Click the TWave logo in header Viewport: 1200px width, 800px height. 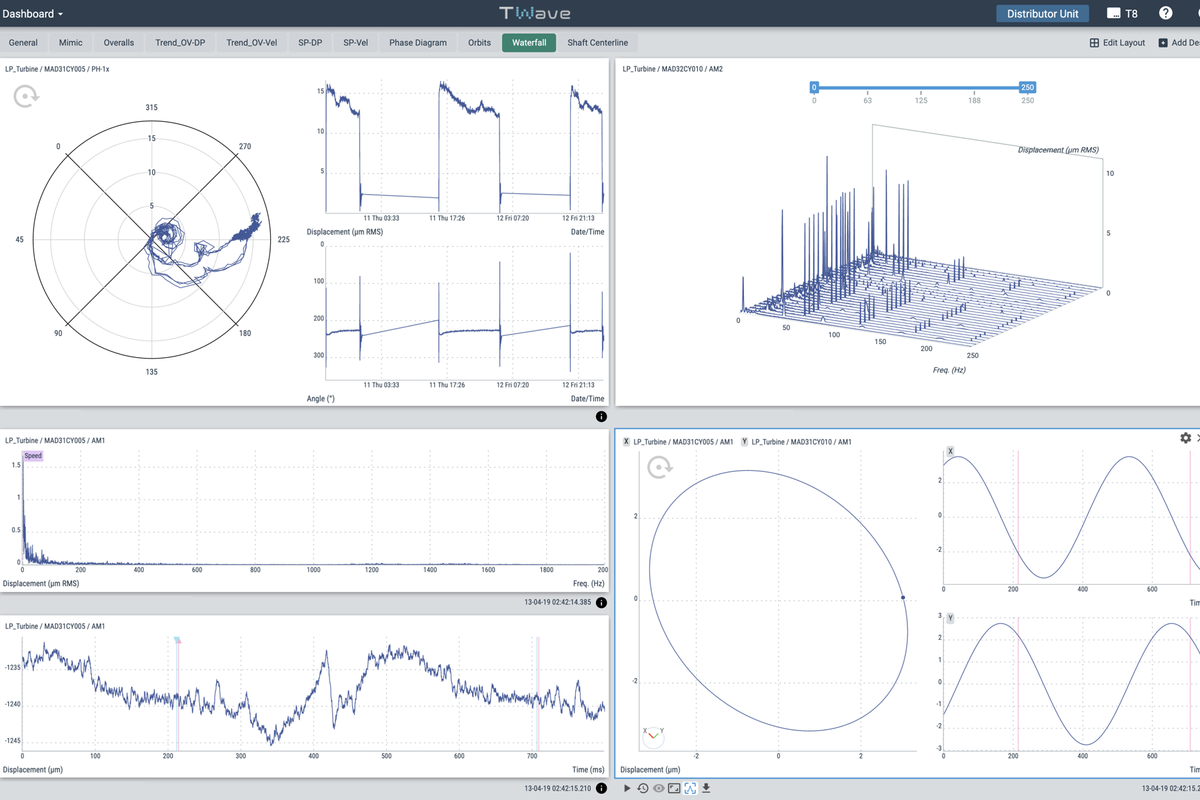(534, 14)
